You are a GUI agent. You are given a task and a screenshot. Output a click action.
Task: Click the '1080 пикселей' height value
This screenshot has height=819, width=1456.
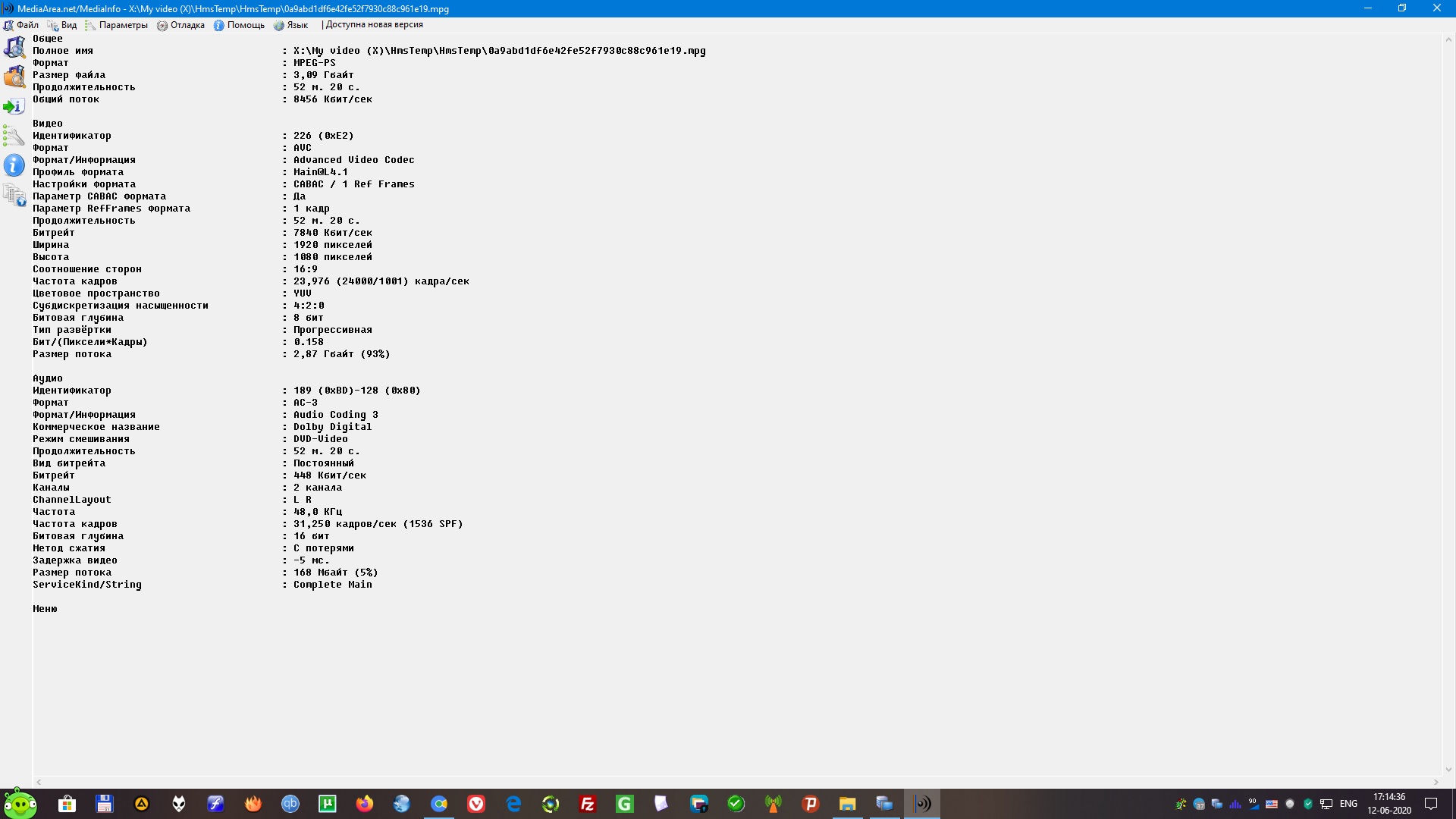point(333,257)
